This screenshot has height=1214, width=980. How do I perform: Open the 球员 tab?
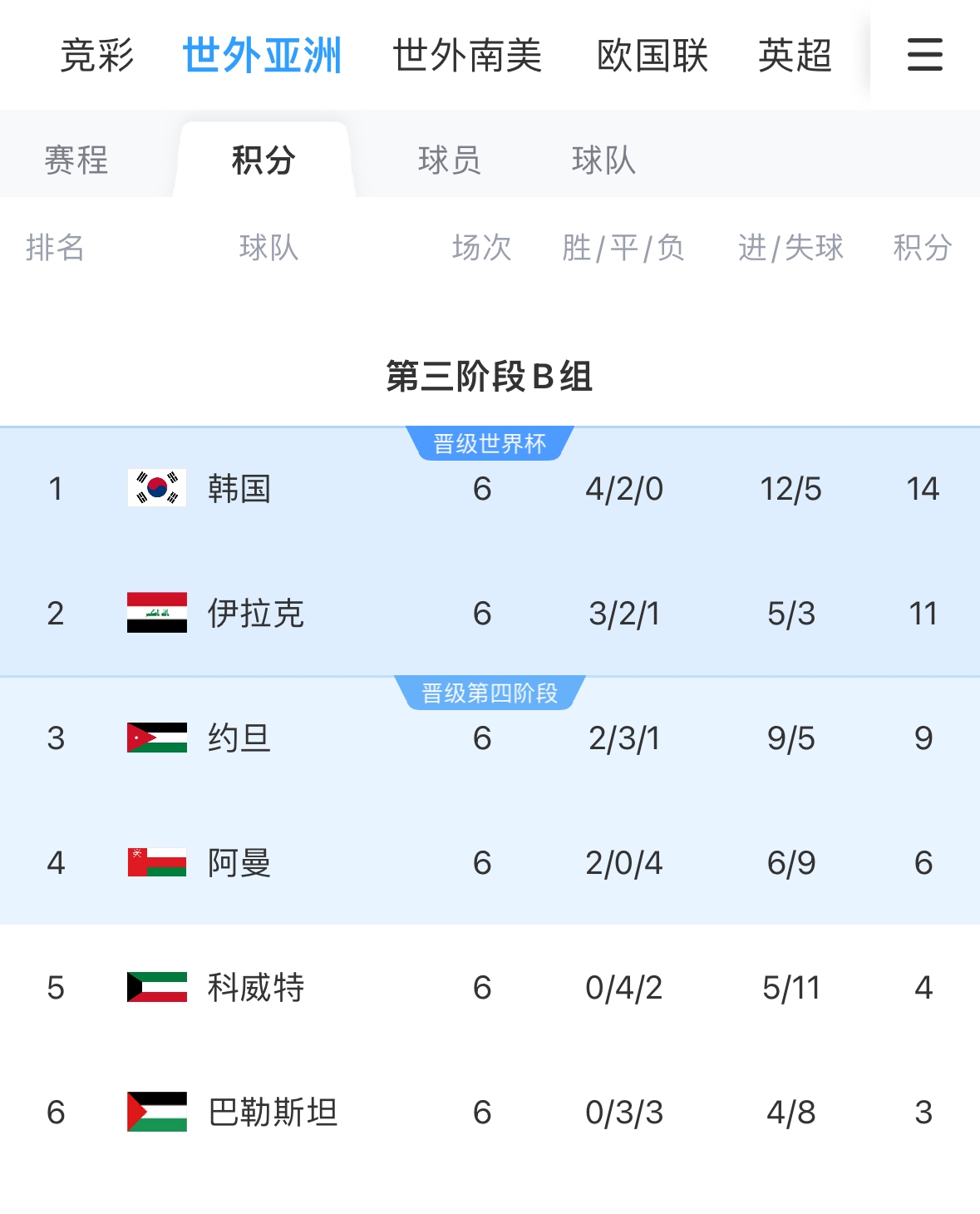coord(450,160)
